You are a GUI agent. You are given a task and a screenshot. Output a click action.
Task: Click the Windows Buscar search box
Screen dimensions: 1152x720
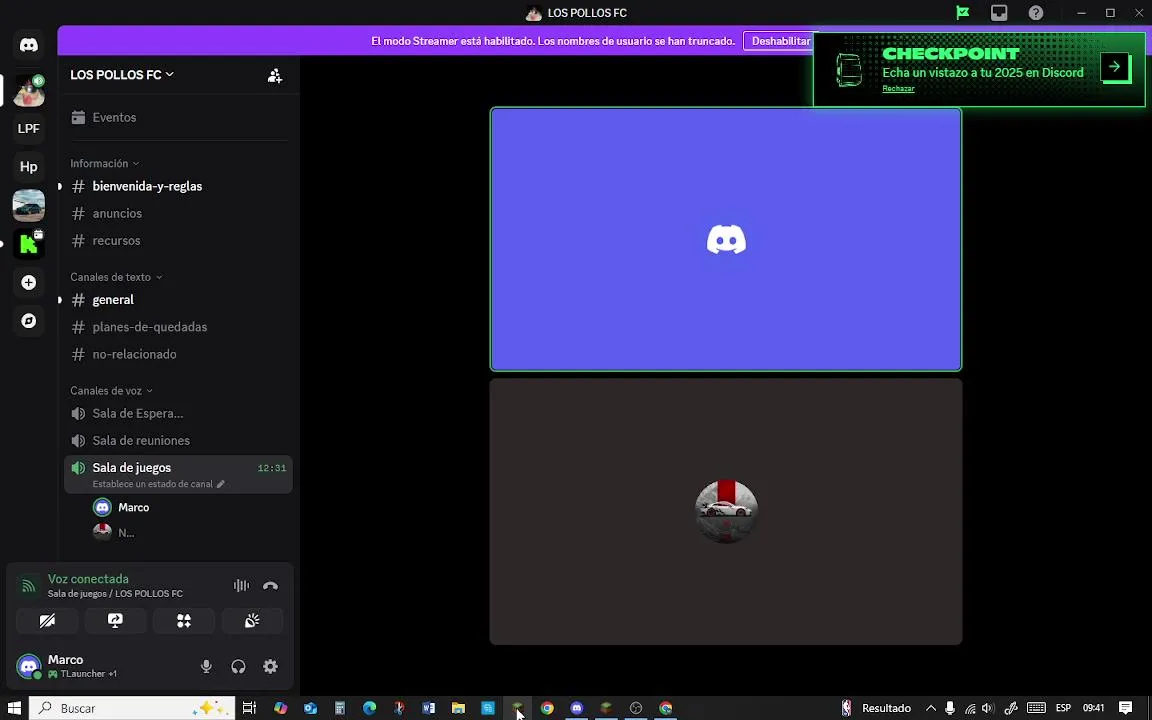(x=132, y=708)
